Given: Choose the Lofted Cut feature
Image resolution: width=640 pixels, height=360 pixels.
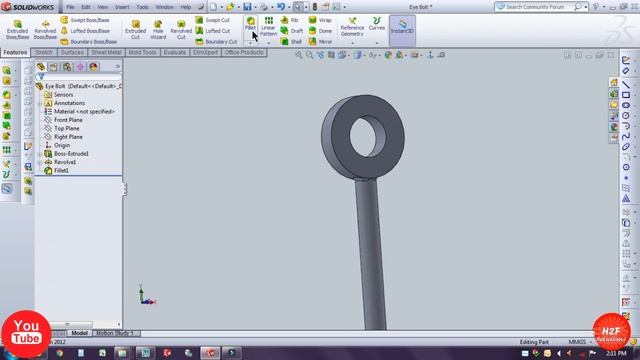Looking at the screenshot, I should pos(213,31).
